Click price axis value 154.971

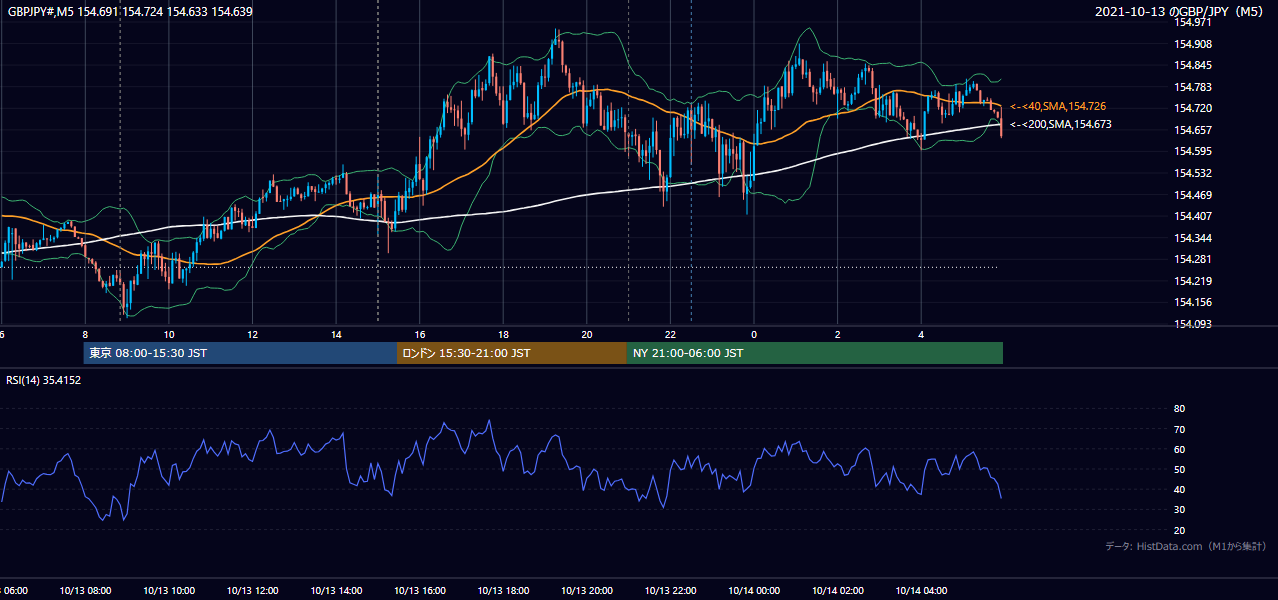point(1192,22)
